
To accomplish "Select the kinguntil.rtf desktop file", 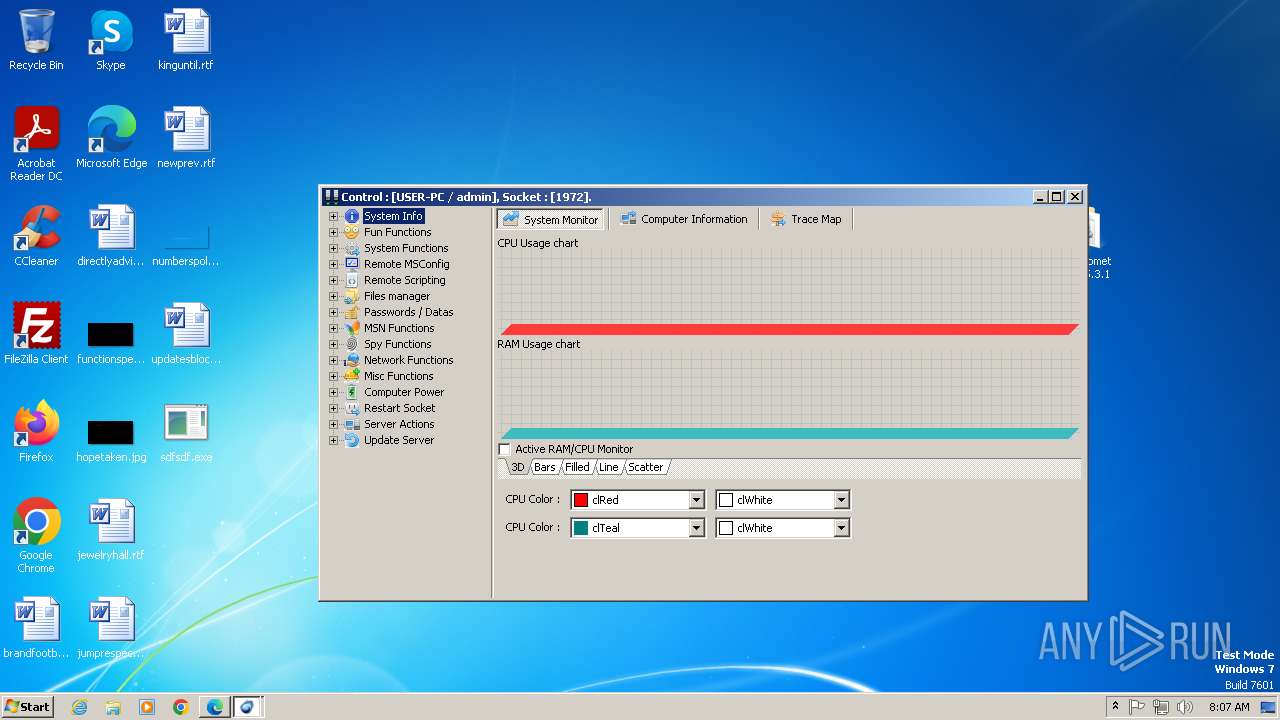I will [x=186, y=40].
